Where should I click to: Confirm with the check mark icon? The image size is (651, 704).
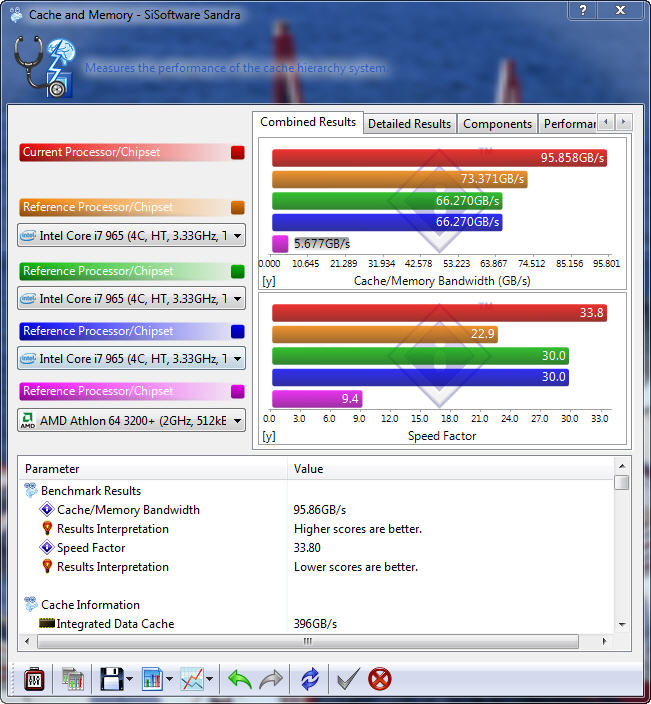348,679
